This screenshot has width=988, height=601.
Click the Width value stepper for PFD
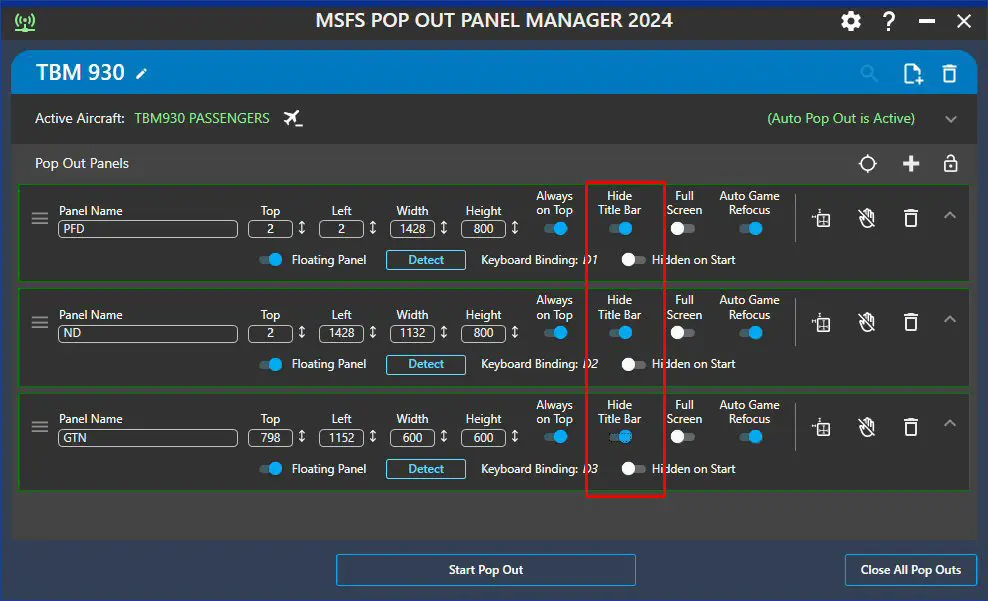444,228
